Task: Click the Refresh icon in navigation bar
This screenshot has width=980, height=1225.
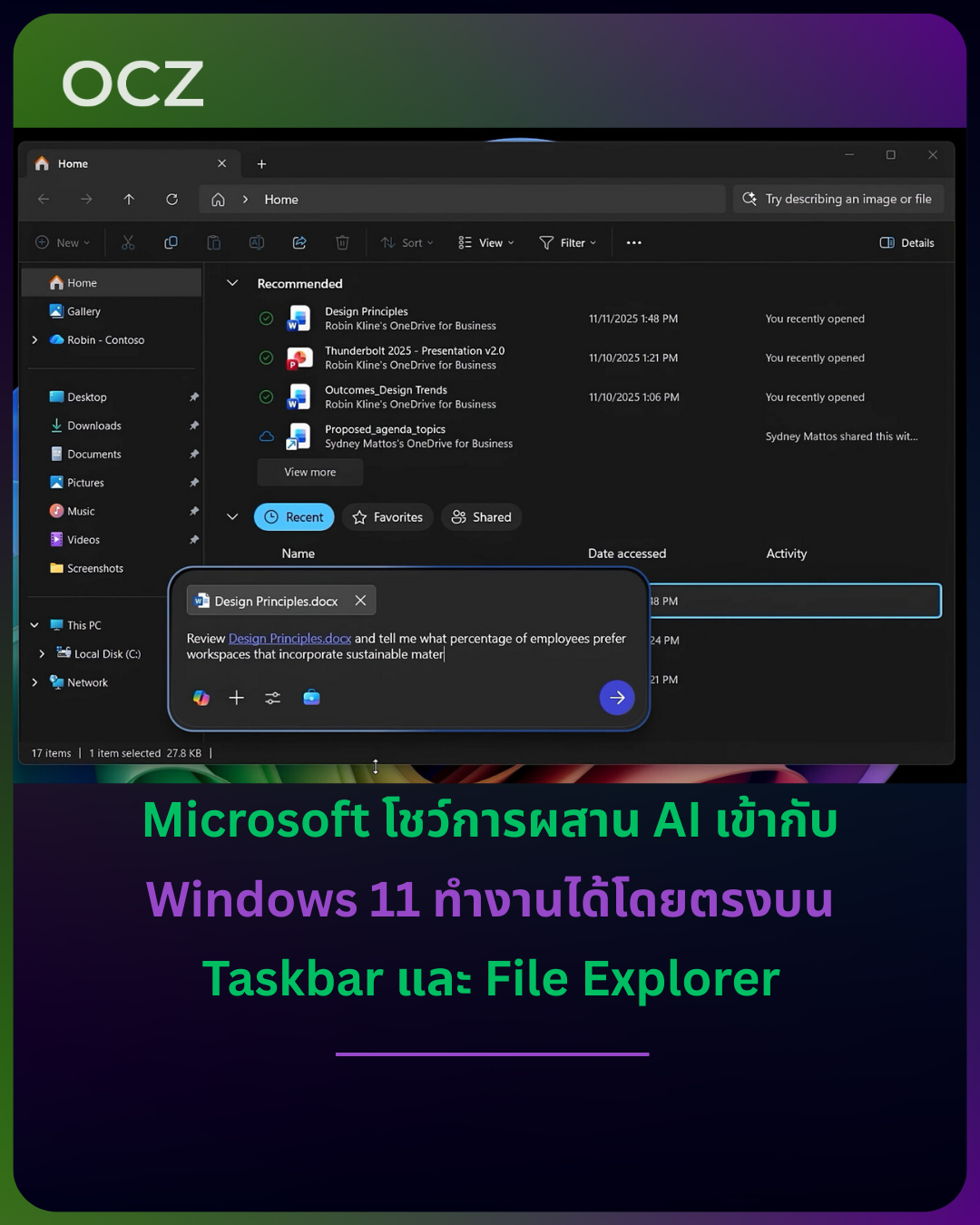Action: click(171, 200)
